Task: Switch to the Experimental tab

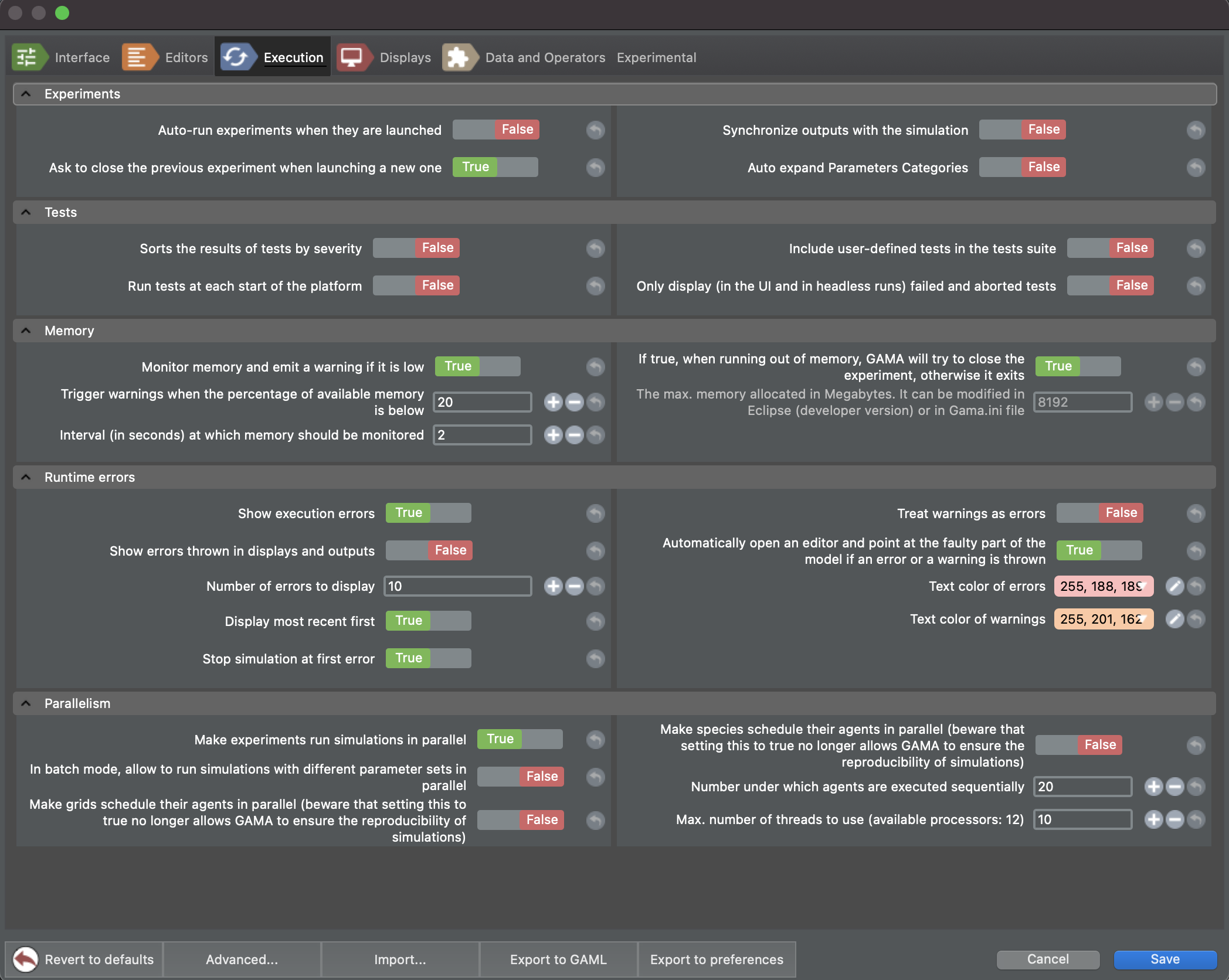Action: (656, 57)
